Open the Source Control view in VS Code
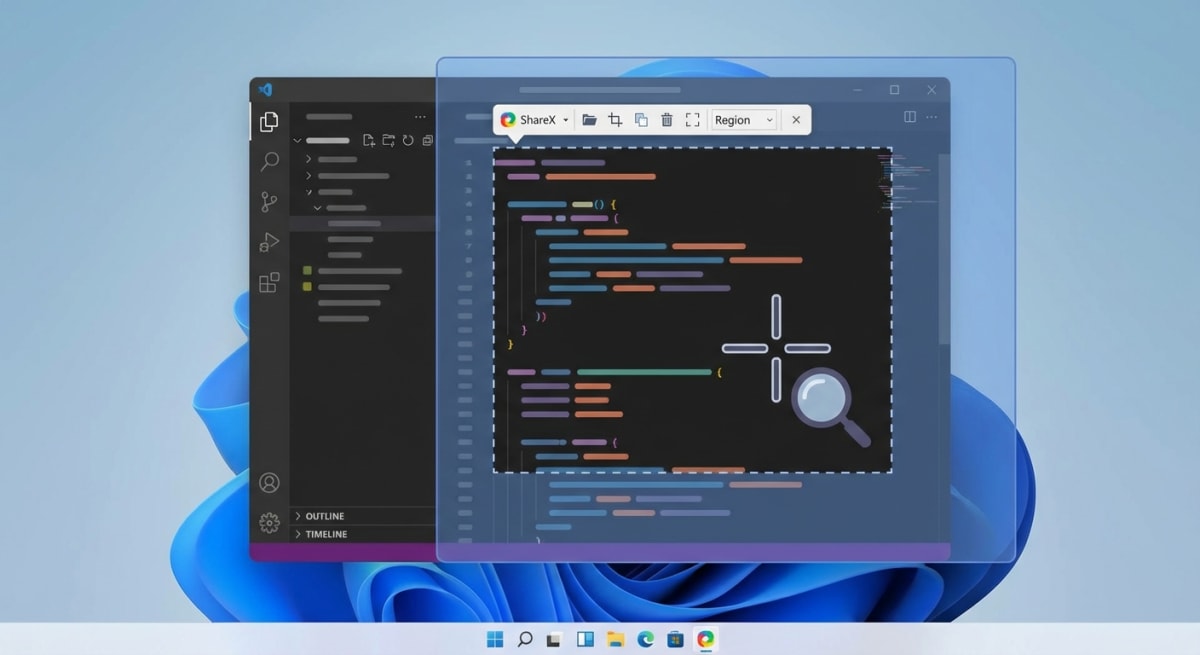 tap(267, 202)
